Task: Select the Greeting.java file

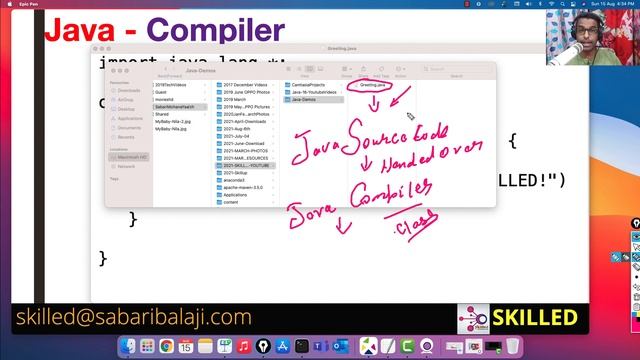Action: (x=372, y=85)
